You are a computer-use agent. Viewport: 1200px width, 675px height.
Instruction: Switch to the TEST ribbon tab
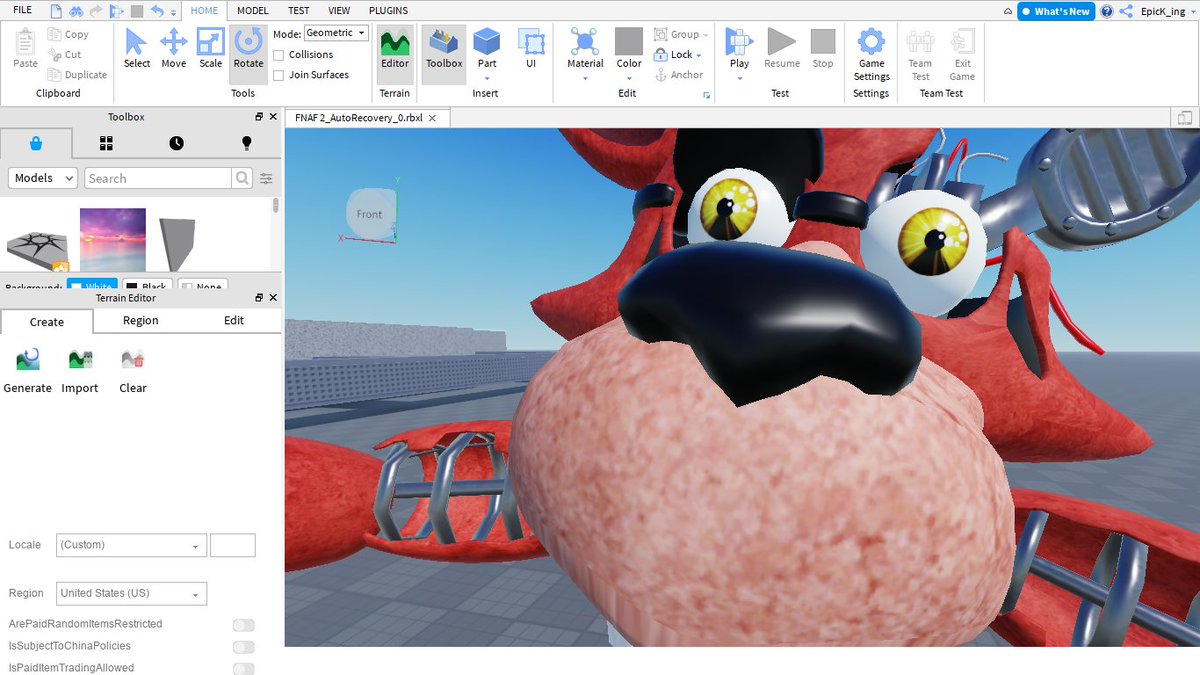(298, 10)
